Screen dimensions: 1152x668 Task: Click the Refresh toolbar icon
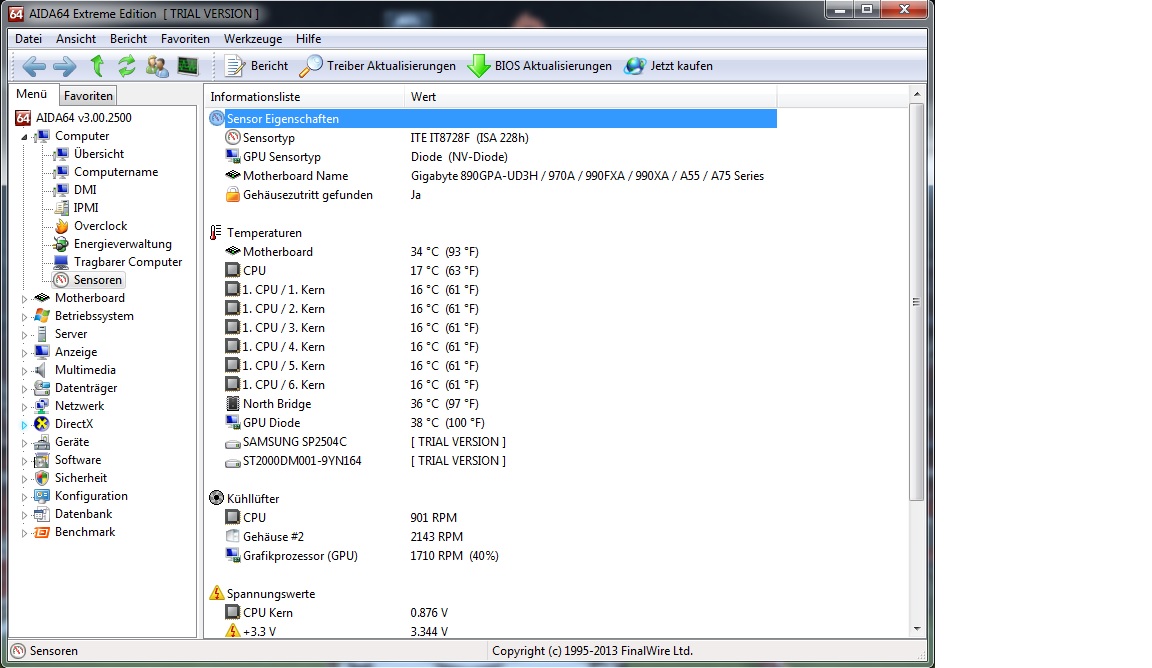(x=126, y=66)
